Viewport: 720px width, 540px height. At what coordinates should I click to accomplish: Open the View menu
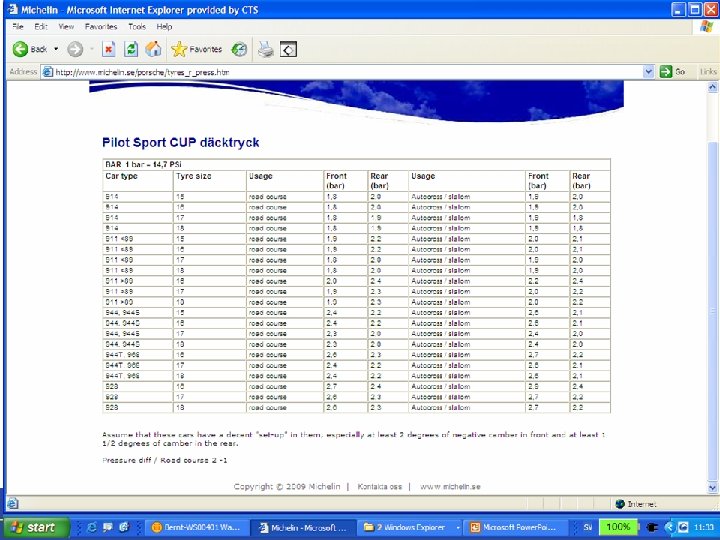tap(66, 27)
